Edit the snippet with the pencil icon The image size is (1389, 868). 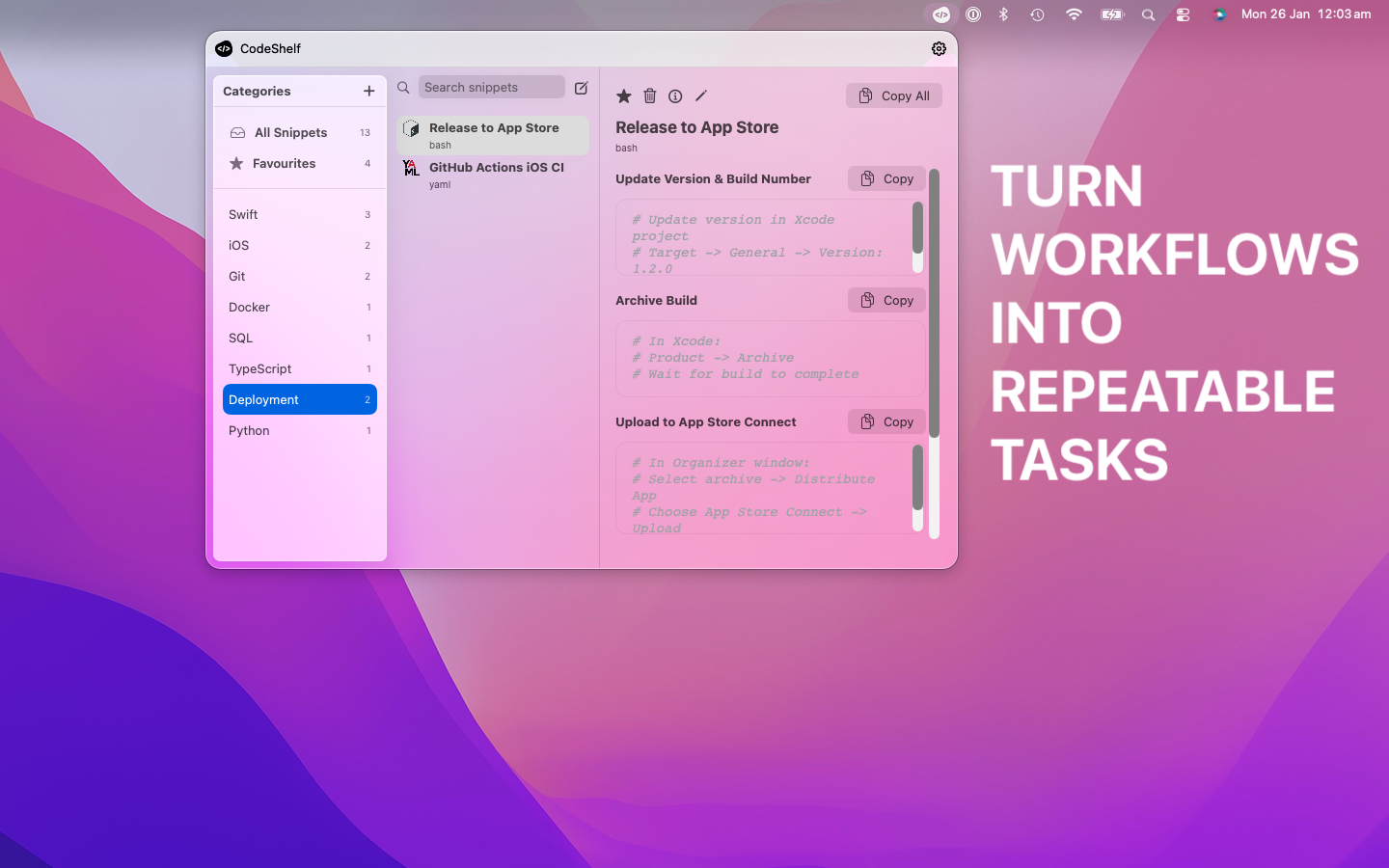tap(700, 95)
